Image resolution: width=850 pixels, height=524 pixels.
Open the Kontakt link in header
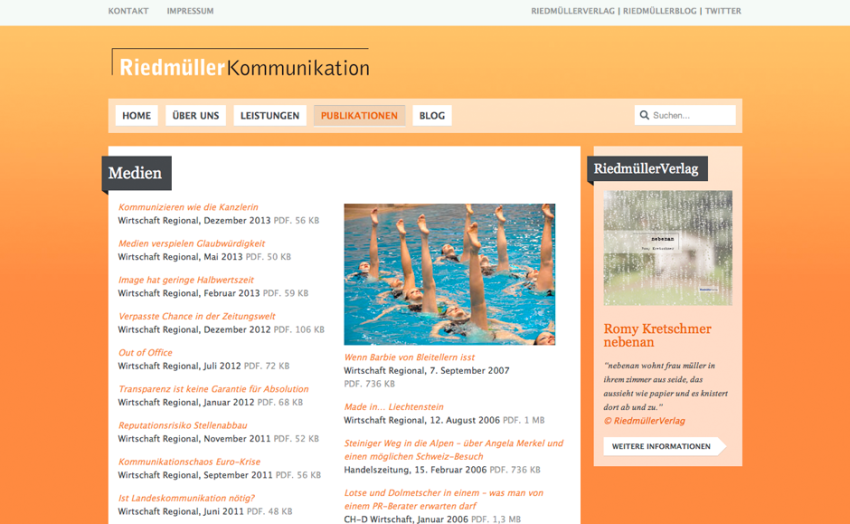click(x=128, y=11)
